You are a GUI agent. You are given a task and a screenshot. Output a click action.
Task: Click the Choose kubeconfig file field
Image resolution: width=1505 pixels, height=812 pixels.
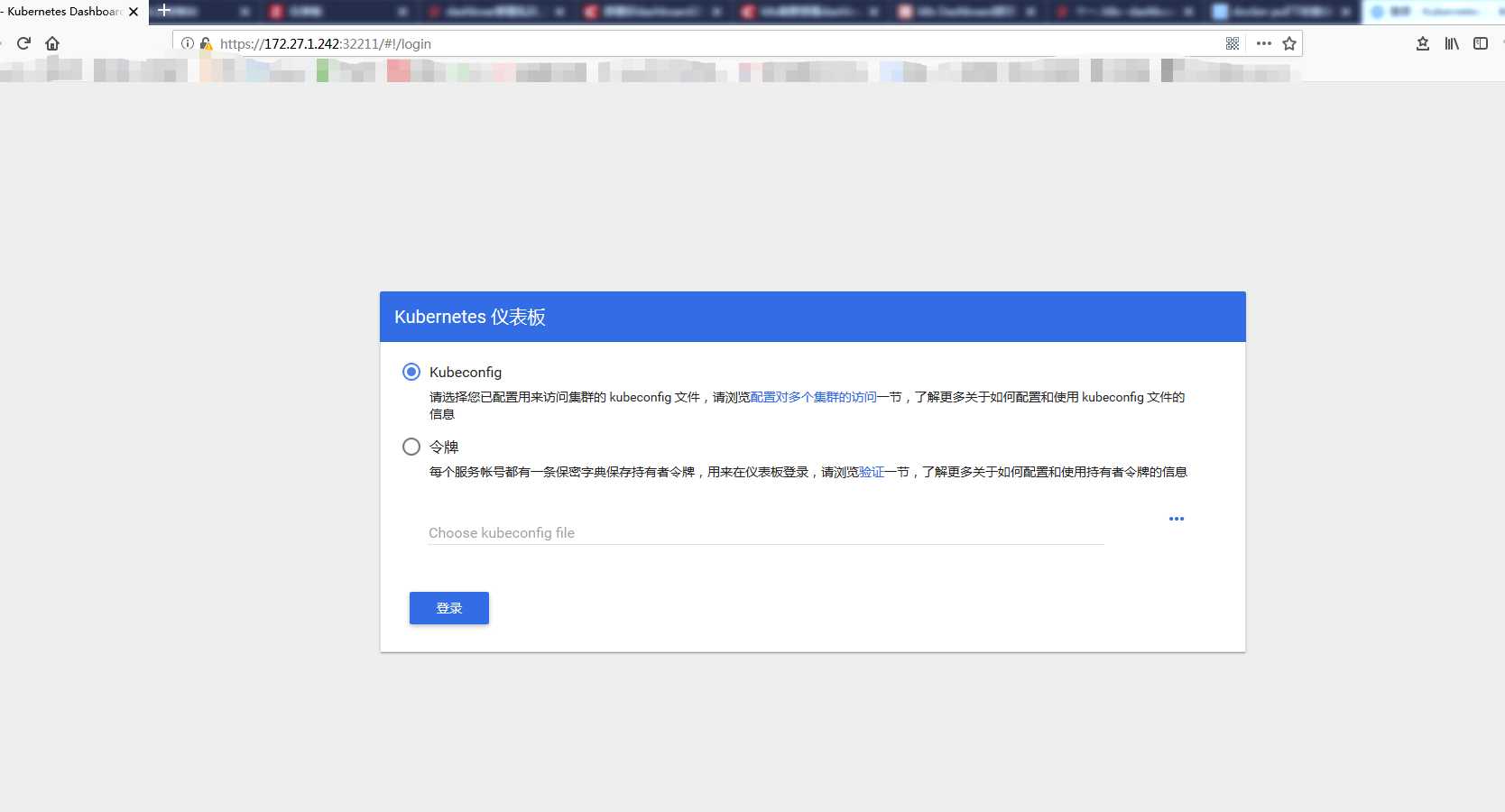(x=766, y=532)
